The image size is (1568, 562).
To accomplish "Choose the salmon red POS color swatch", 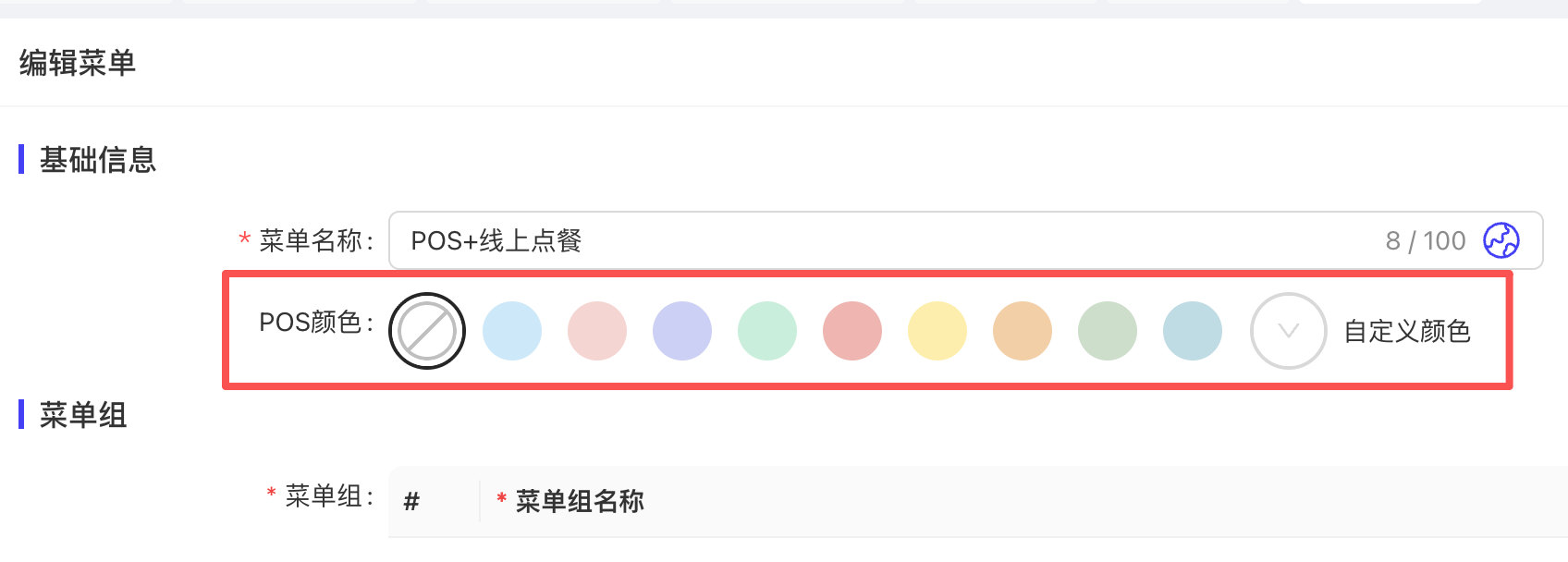I will (852, 331).
